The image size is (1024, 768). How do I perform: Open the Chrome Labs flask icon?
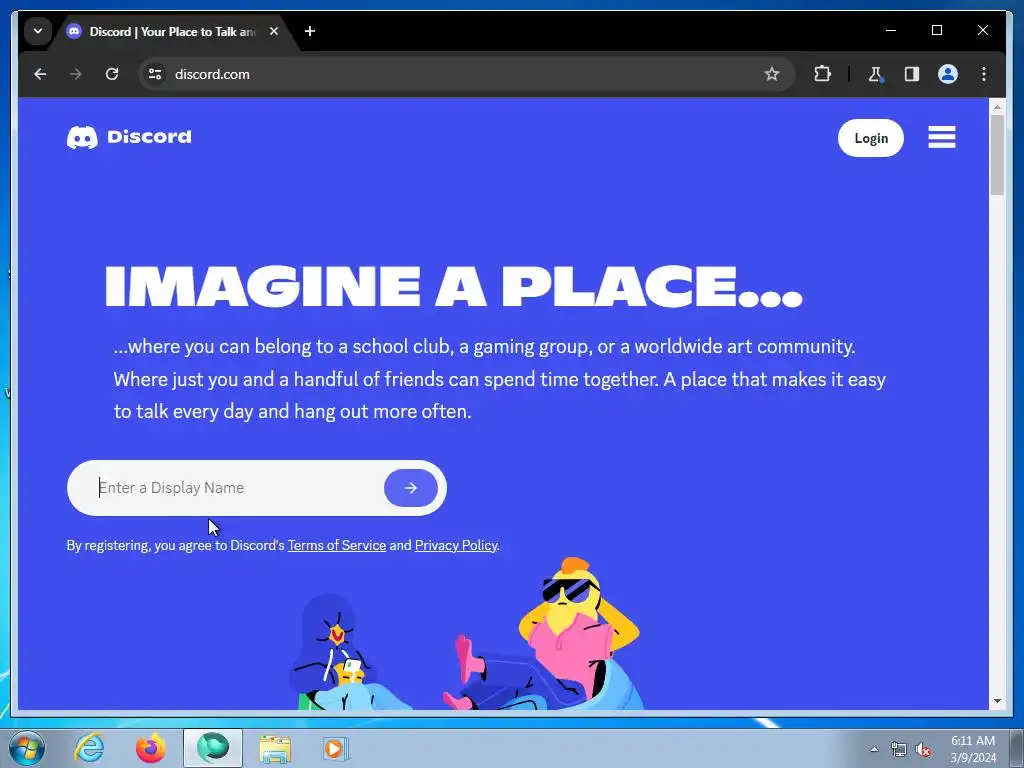tap(875, 74)
